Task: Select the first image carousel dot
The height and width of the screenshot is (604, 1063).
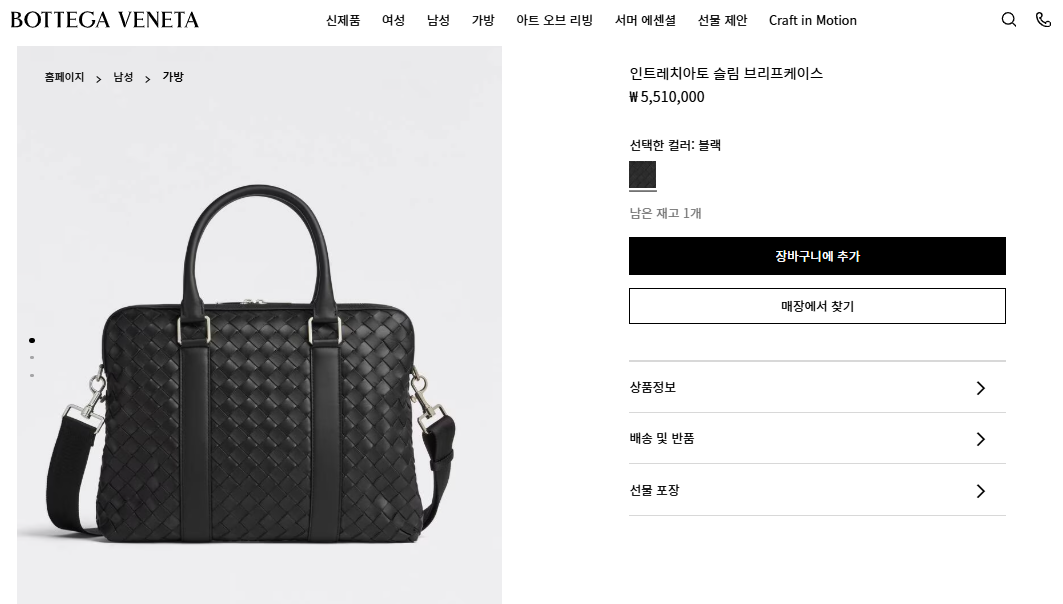Action: click(x=32, y=340)
